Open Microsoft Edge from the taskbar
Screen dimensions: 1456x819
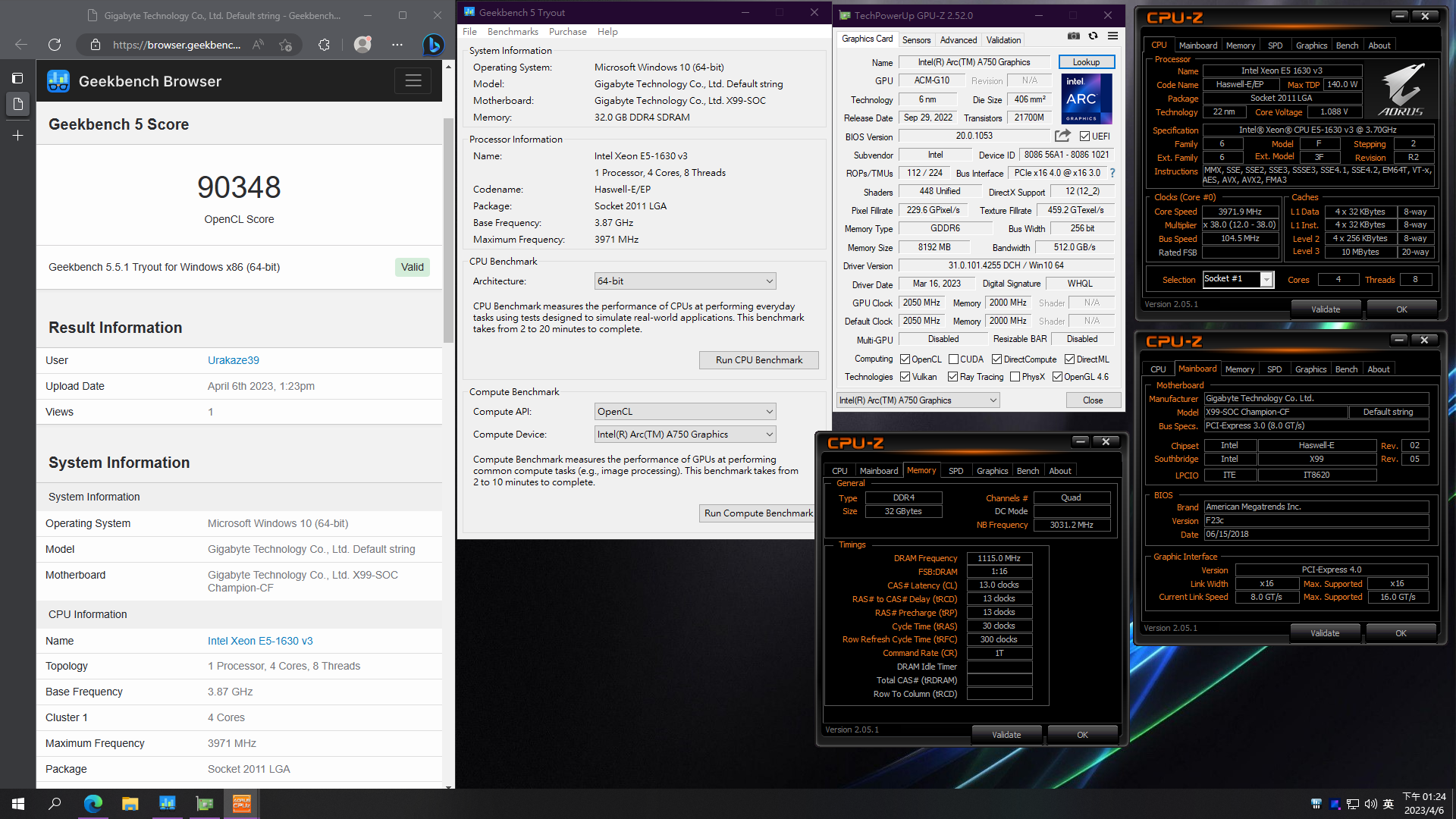coord(93,804)
